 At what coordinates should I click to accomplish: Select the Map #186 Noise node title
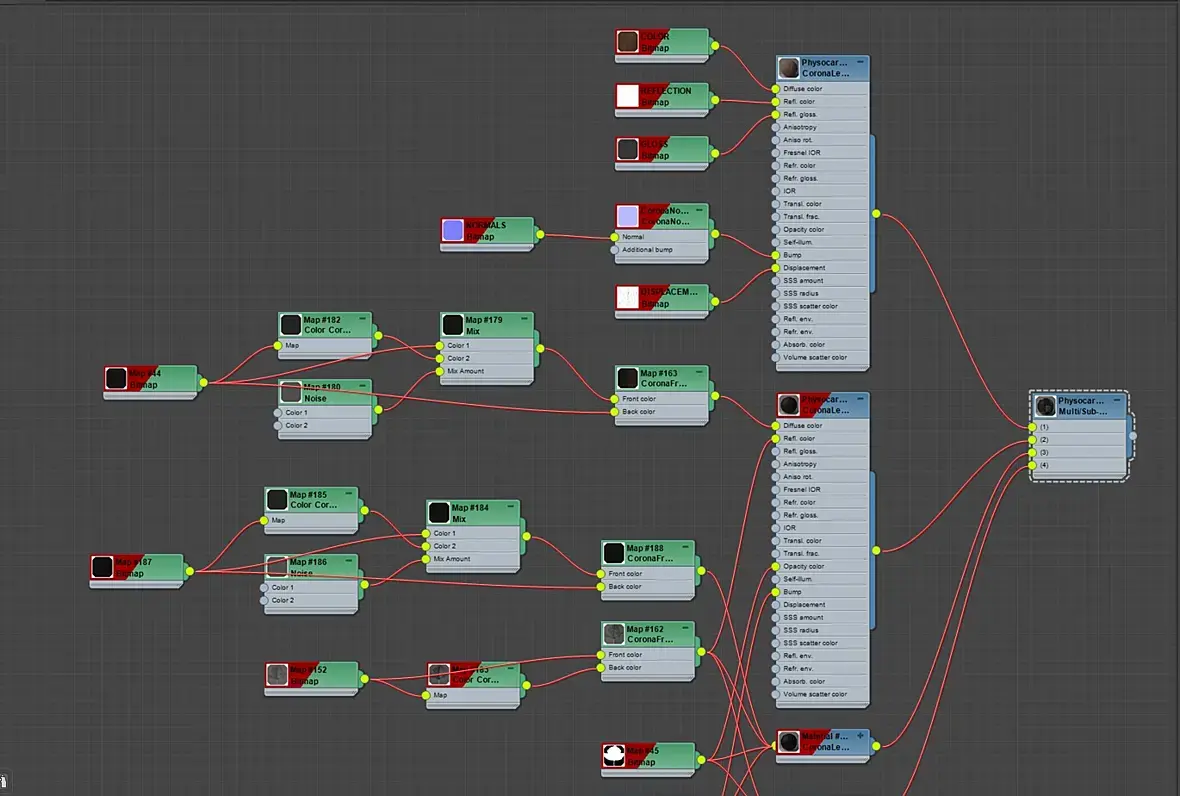point(308,567)
